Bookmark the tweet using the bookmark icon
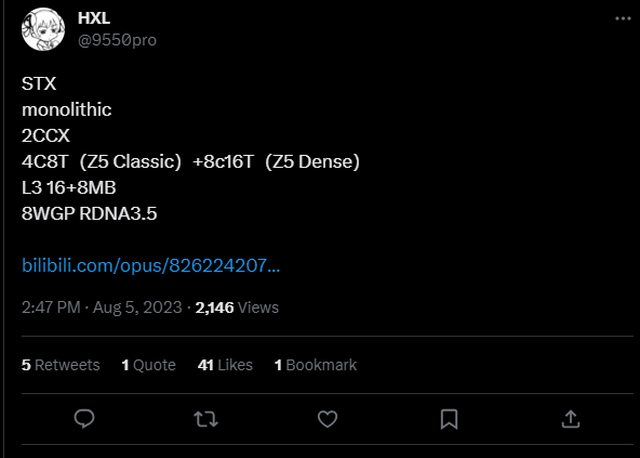The height and width of the screenshot is (458, 640). pyautogui.click(x=449, y=418)
